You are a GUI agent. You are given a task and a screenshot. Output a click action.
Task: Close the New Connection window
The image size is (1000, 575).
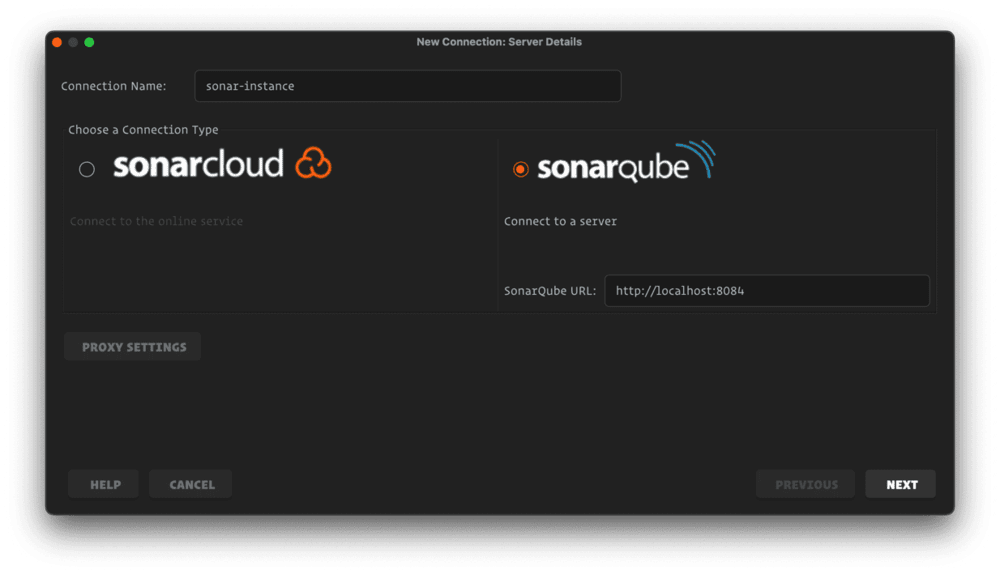[57, 42]
